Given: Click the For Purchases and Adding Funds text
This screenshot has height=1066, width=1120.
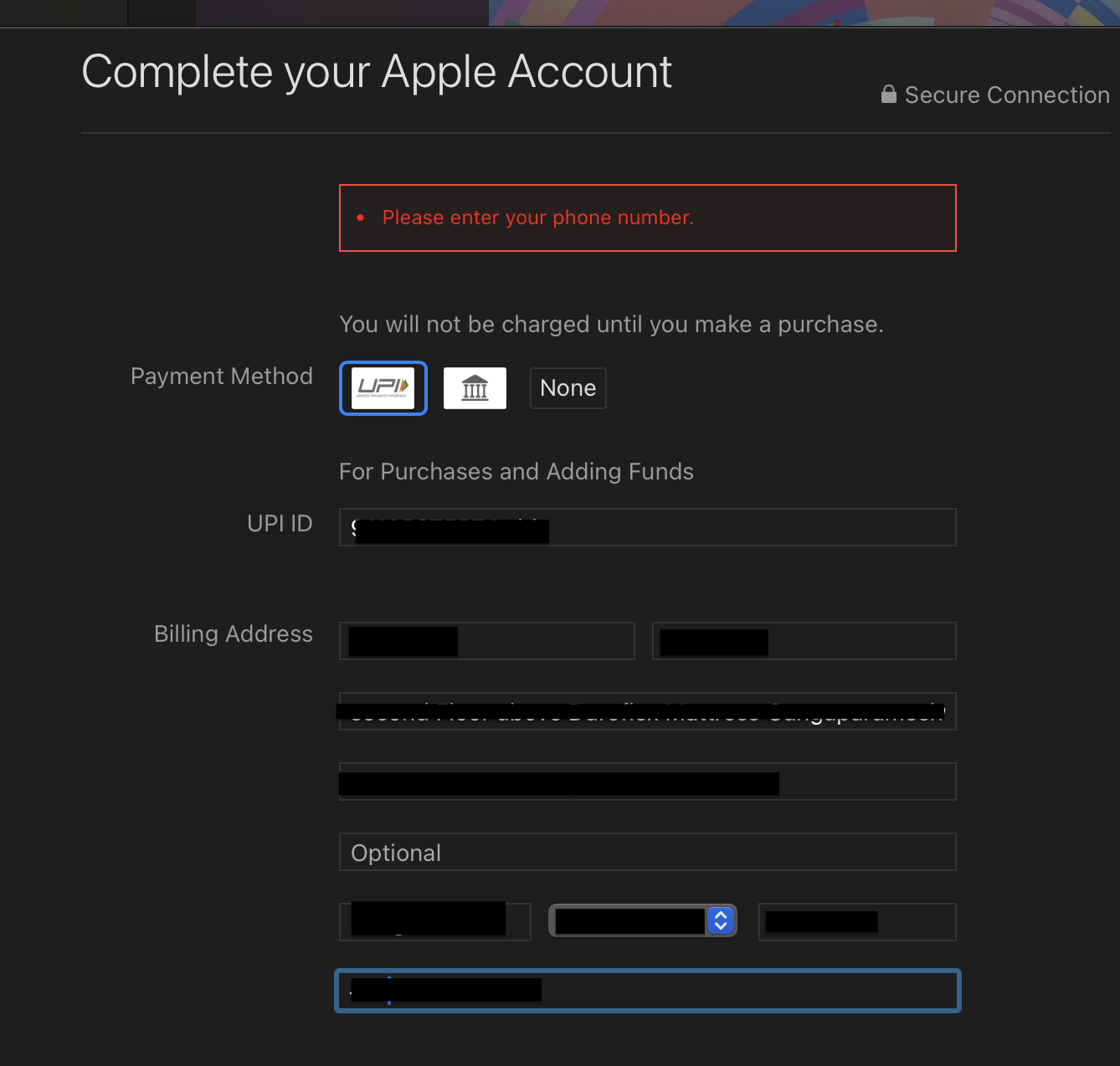Looking at the screenshot, I should click(x=516, y=471).
